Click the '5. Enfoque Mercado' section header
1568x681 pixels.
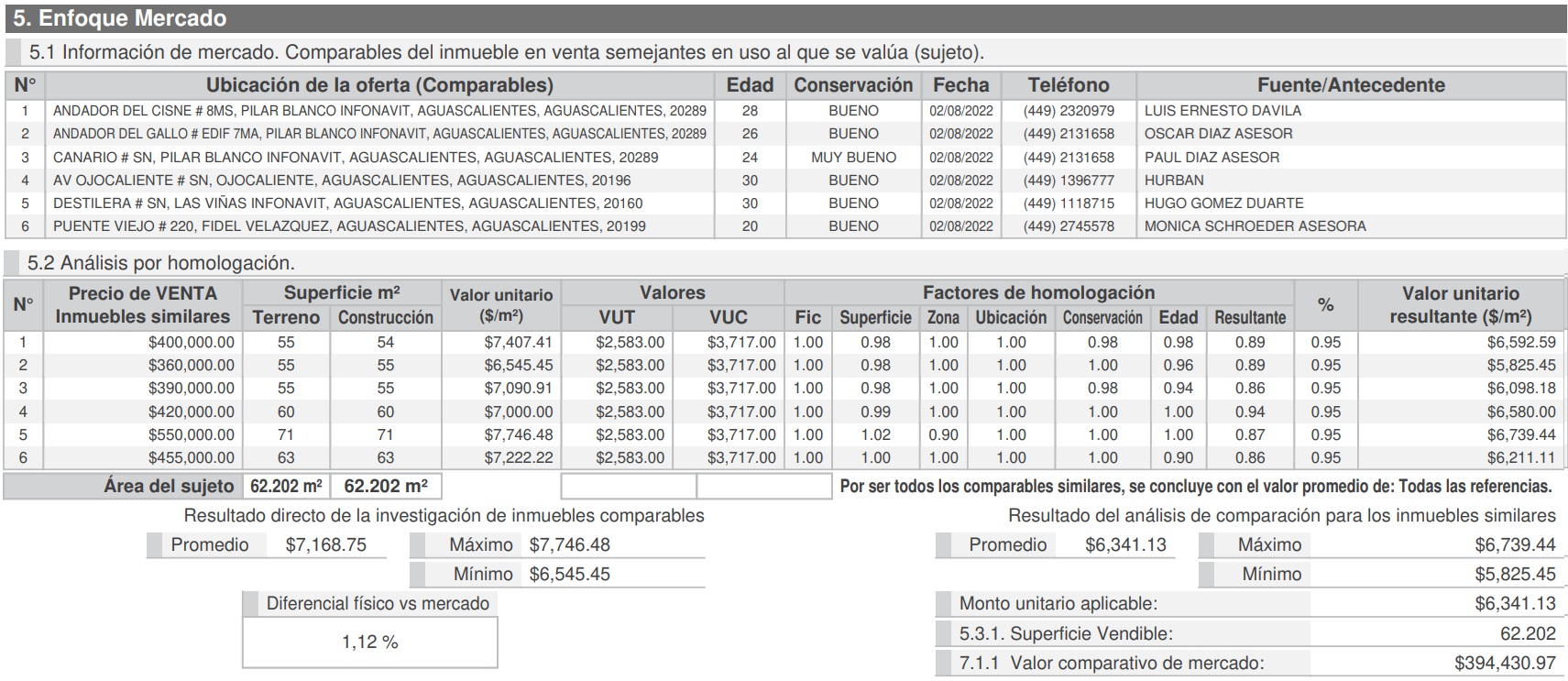(119, 18)
